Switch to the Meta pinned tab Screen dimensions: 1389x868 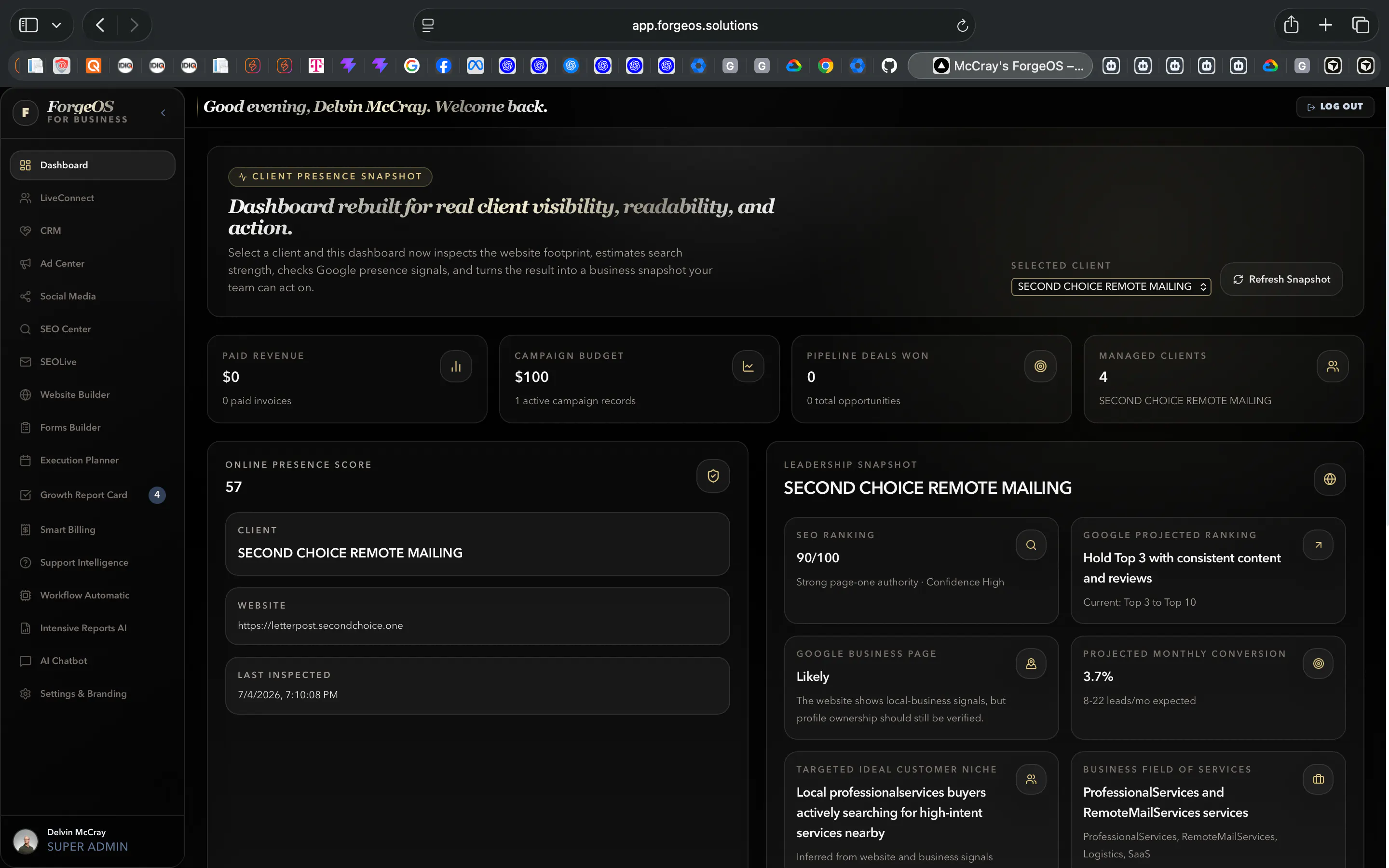475,66
